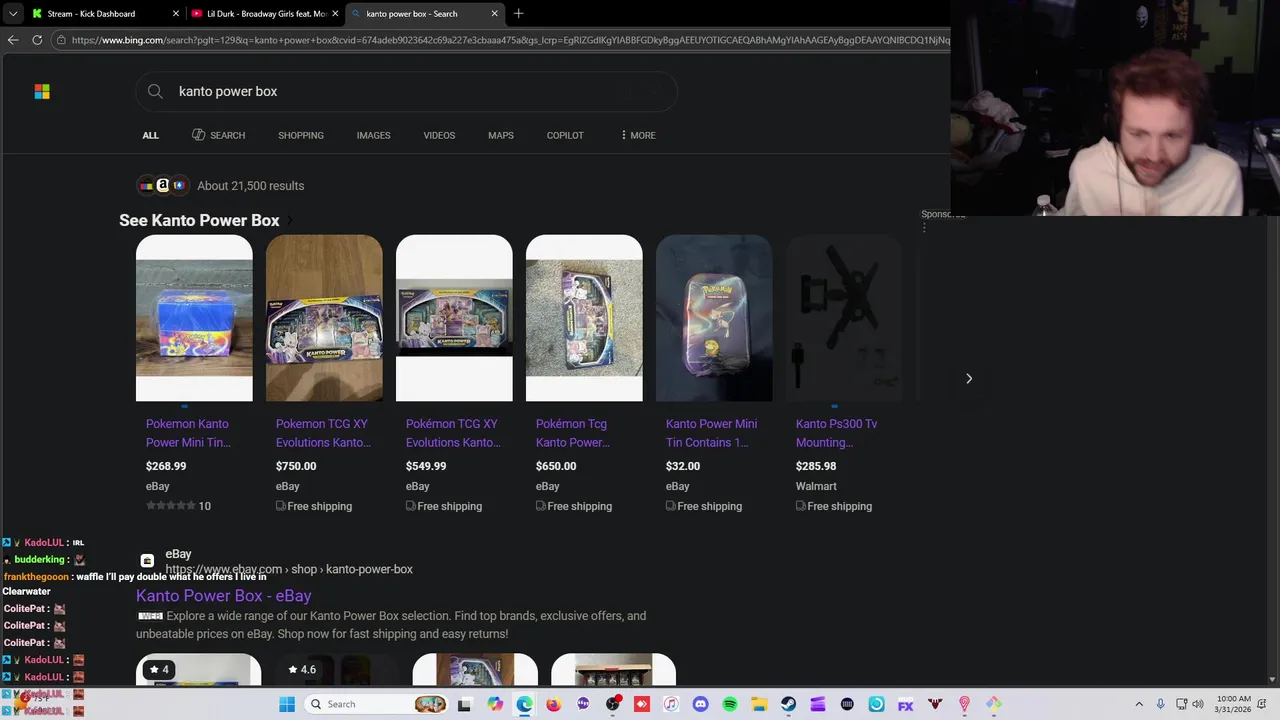Open Spotify from taskbar

730,704
